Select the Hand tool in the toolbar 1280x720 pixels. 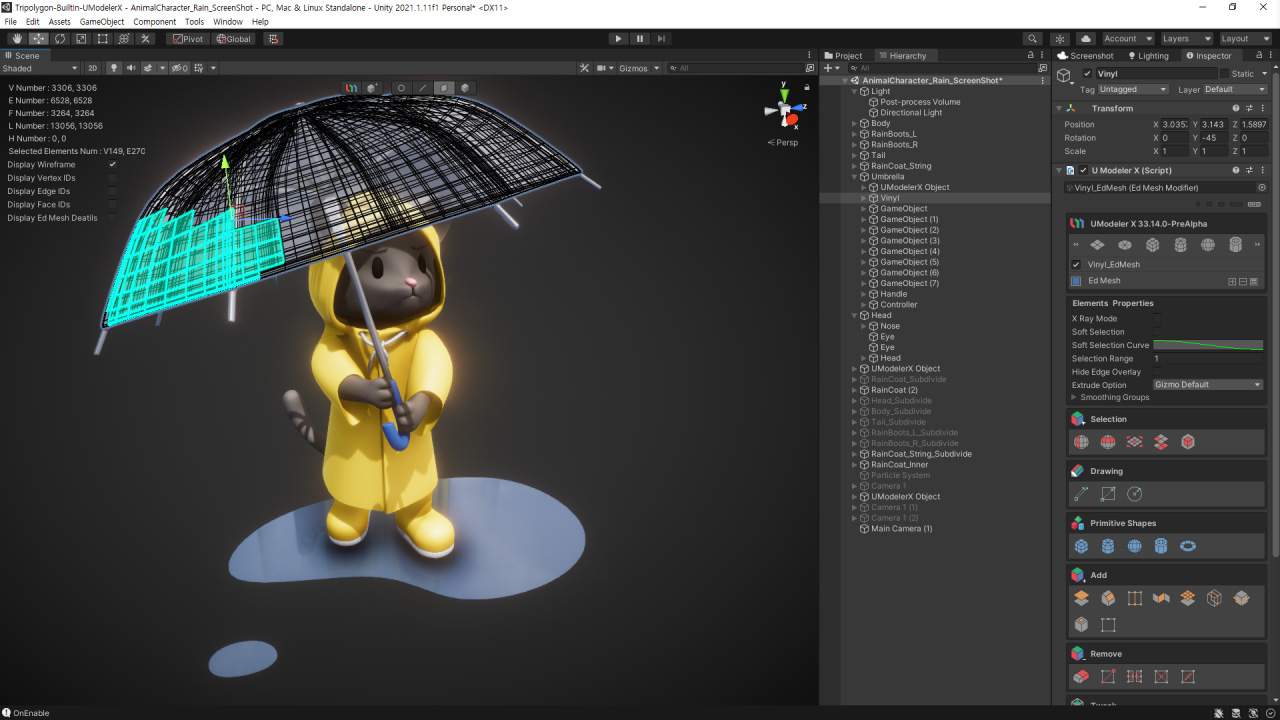(16, 39)
